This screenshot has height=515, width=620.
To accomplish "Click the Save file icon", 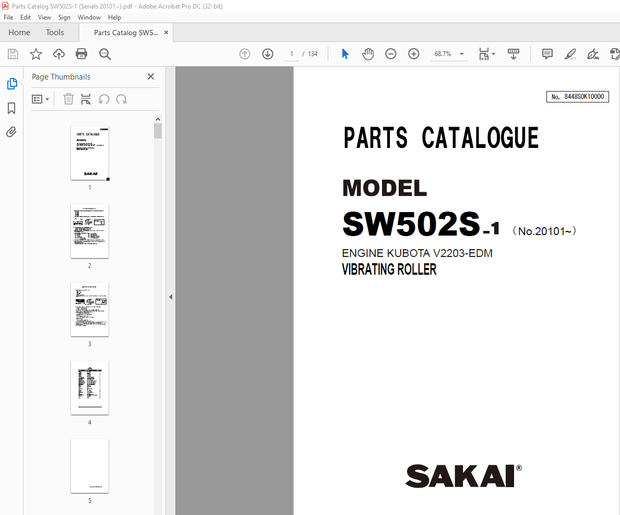I will click(13, 54).
